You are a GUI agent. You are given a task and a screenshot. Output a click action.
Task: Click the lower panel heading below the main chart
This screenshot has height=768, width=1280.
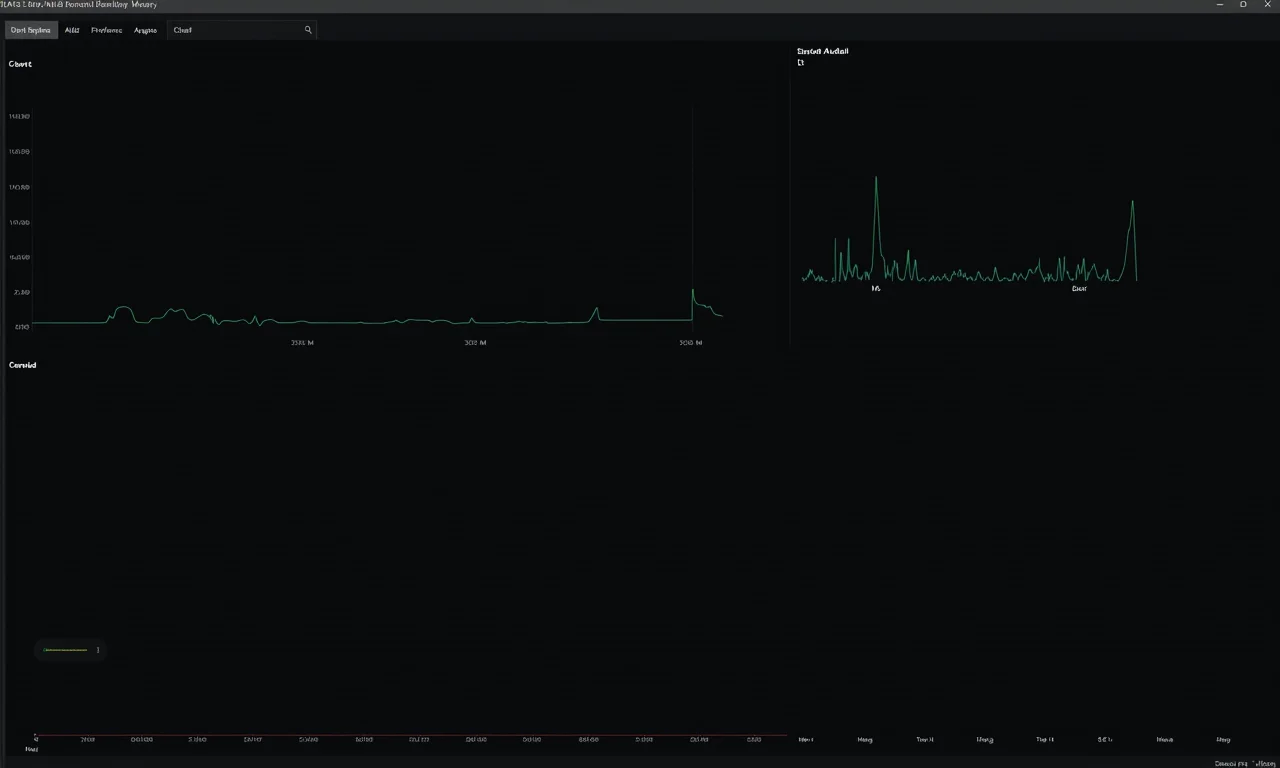pos(22,365)
